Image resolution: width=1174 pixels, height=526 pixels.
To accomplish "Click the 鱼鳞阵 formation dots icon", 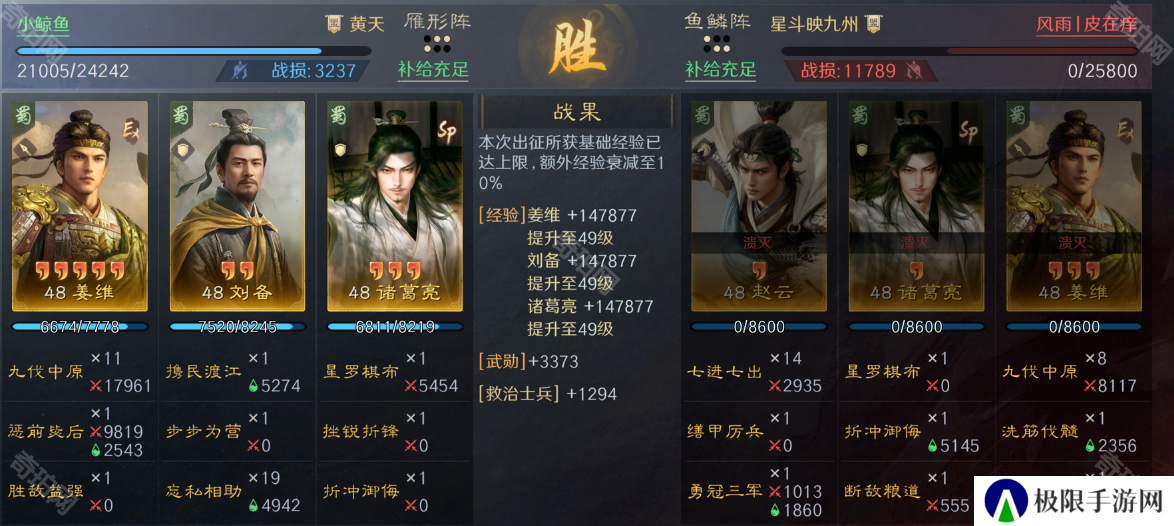I will 716,43.
